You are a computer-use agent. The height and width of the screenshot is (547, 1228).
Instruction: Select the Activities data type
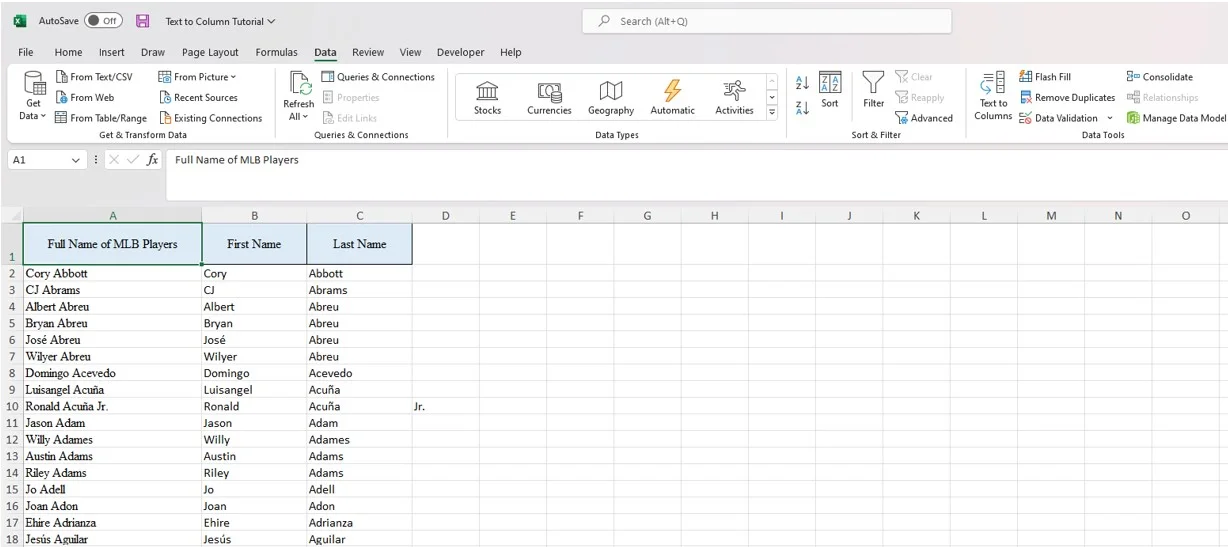coord(734,98)
